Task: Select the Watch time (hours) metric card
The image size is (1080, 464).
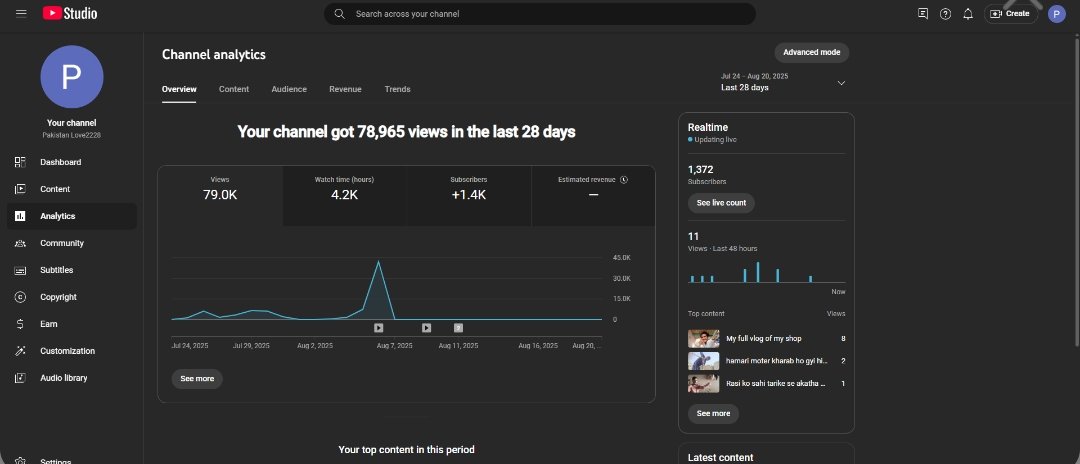Action: [344, 191]
